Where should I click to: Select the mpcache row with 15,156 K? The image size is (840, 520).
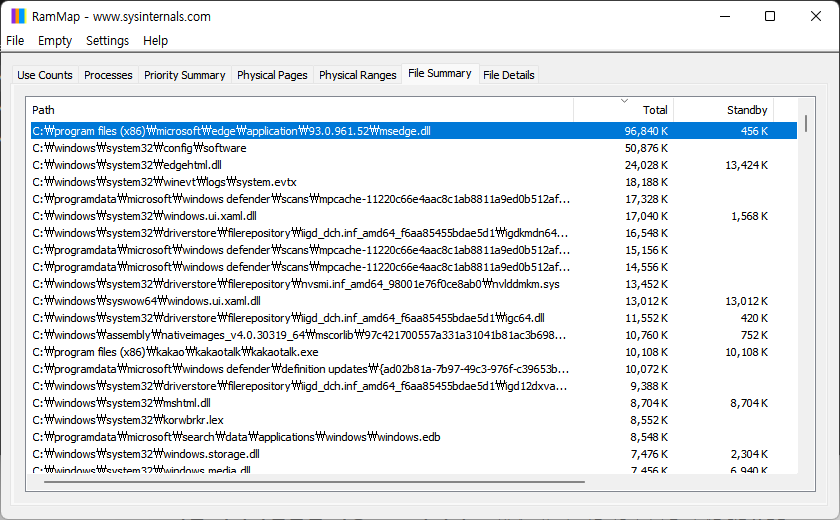414,250
